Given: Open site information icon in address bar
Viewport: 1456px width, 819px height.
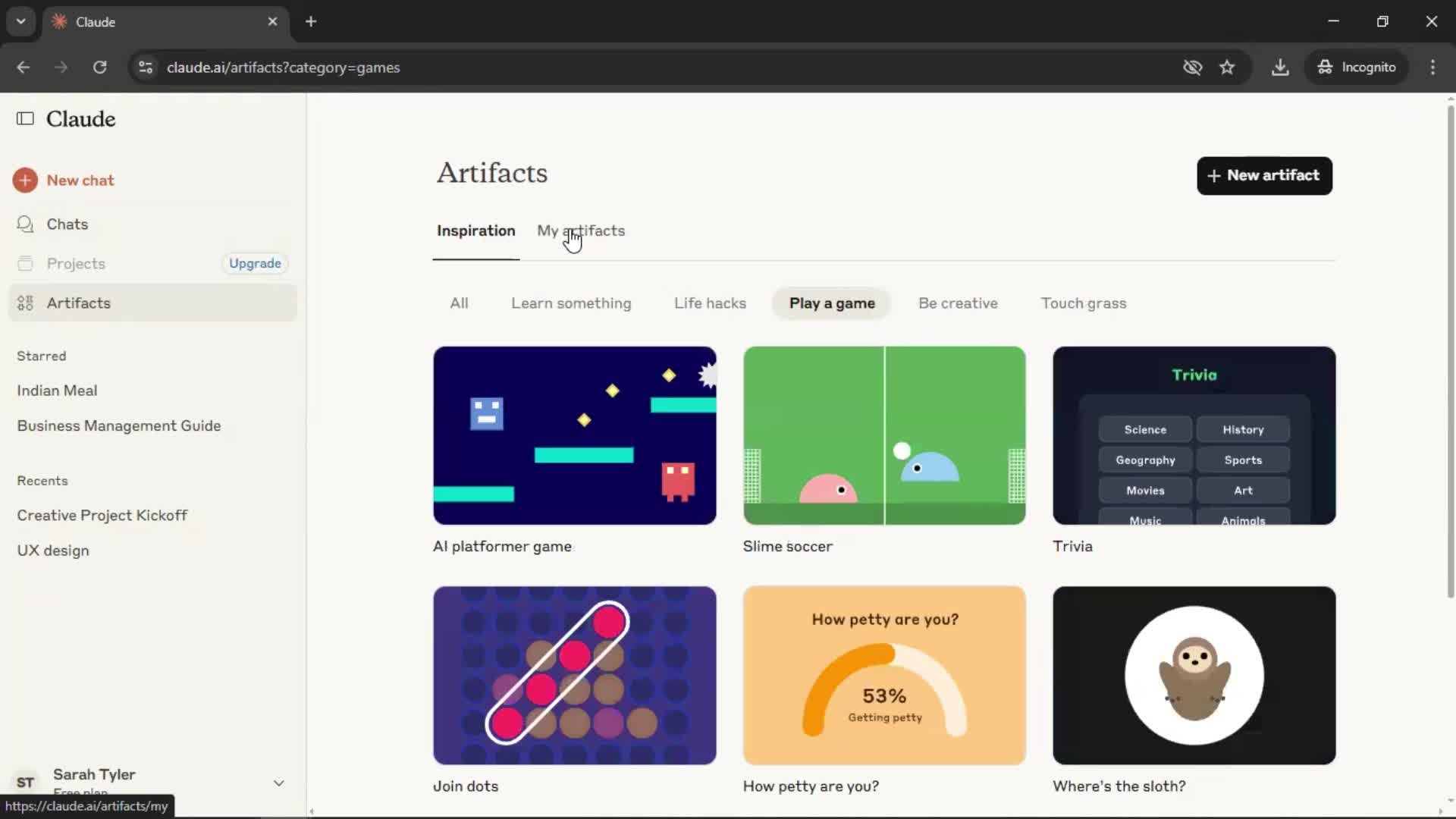Looking at the screenshot, I should point(145,67).
